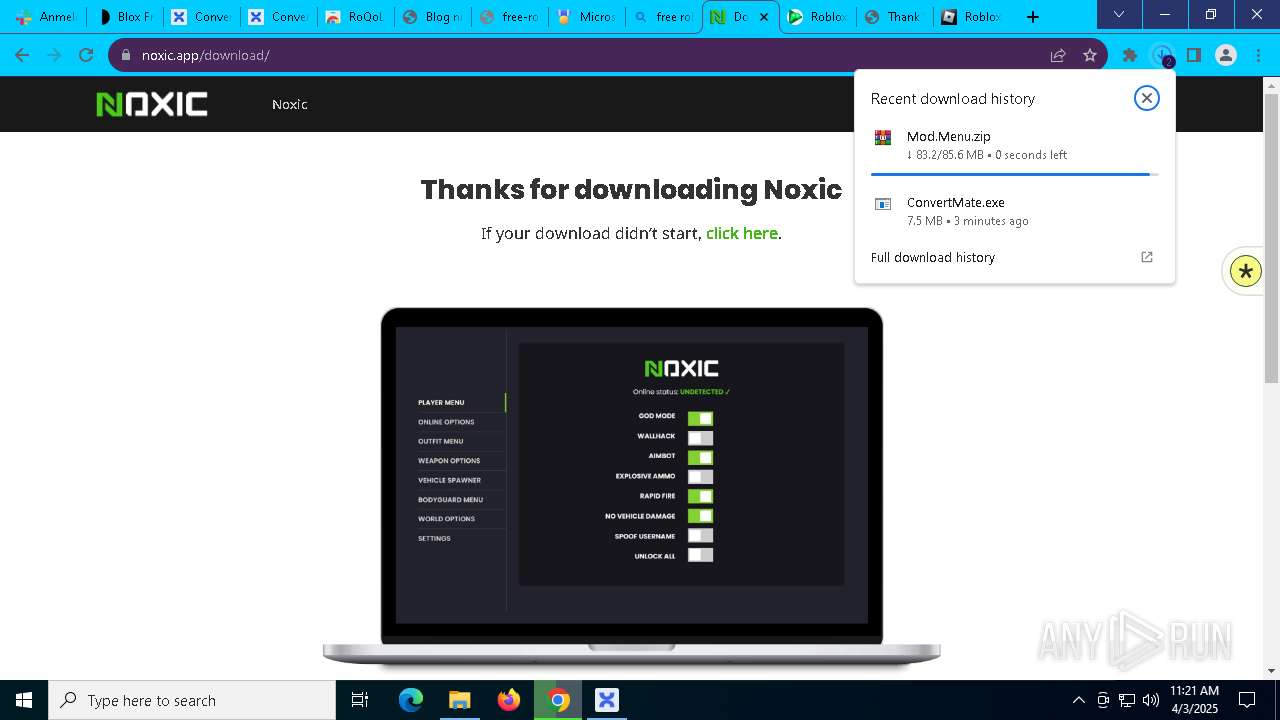Viewport: 1280px width, 720px height.
Task: Click the taskbar search box
Action: point(192,700)
